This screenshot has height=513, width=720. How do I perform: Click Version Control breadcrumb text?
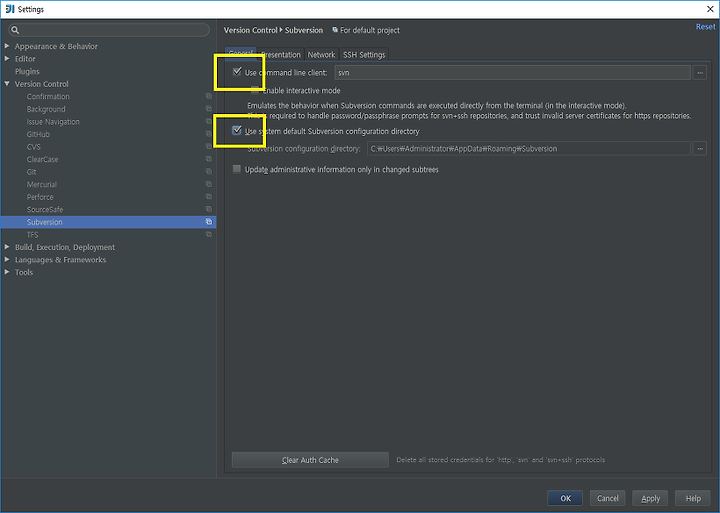tap(251, 30)
